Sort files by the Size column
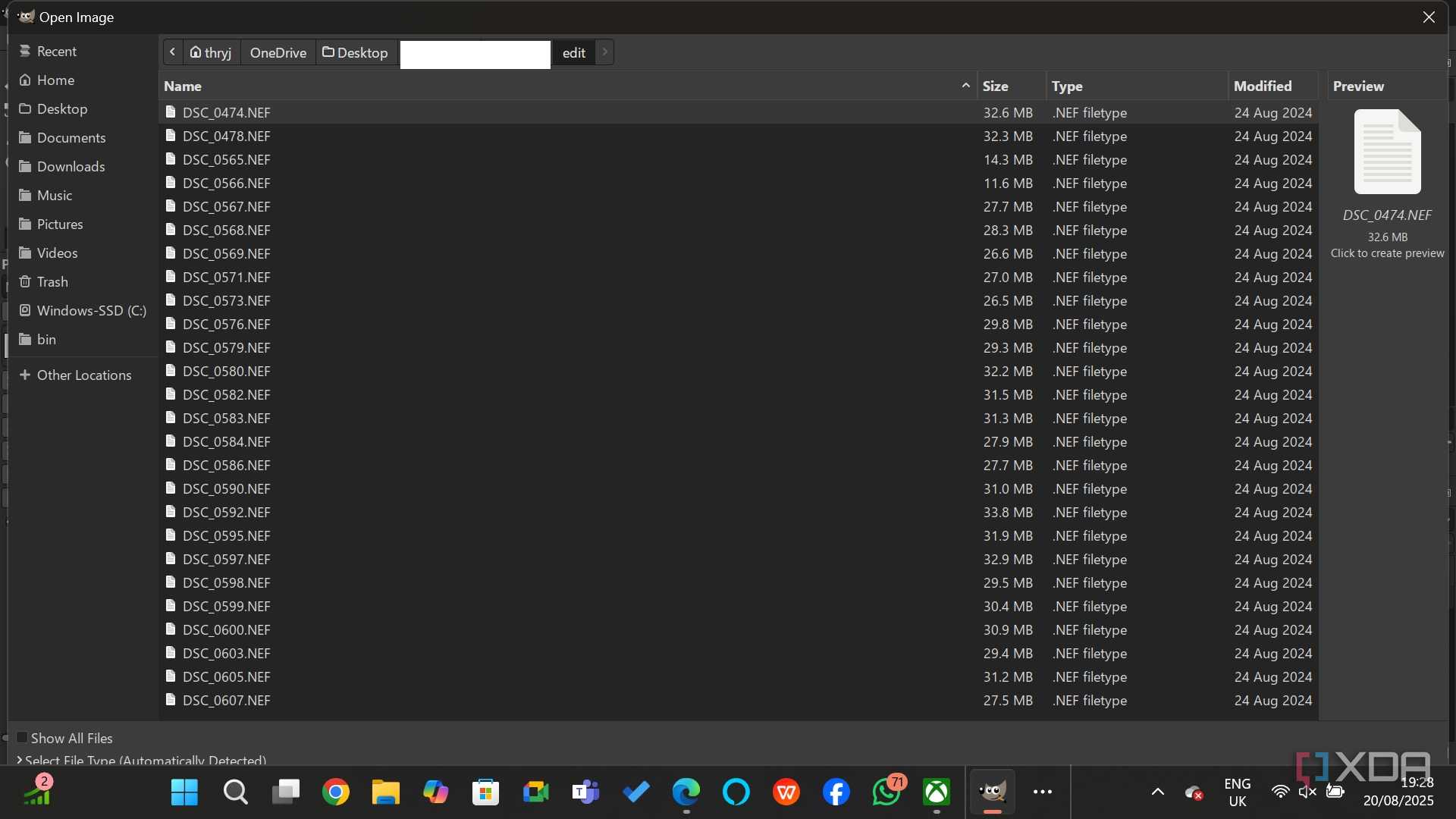Viewport: 1456px width, 819px height. pos(1011,86)
